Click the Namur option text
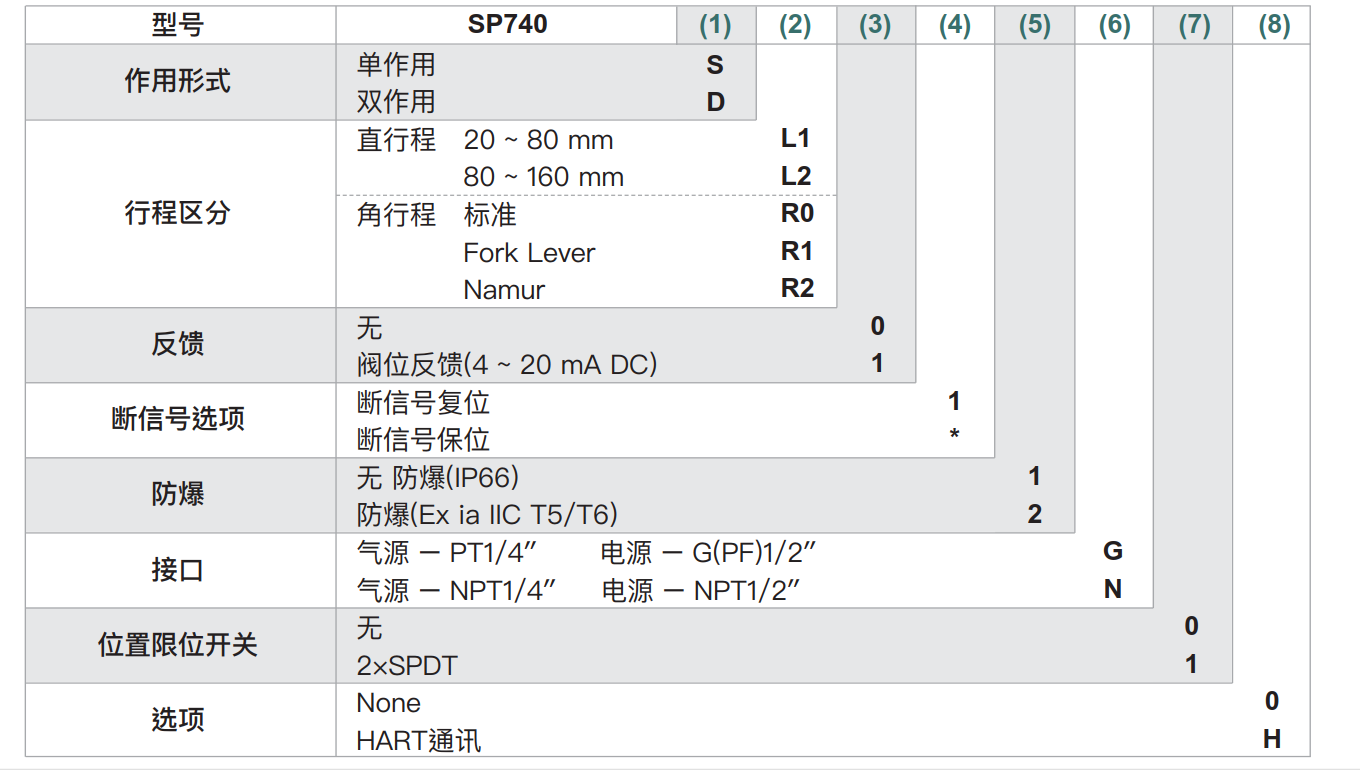The image size is (1360, 770). pyautogui.click(x=504, y=290)
